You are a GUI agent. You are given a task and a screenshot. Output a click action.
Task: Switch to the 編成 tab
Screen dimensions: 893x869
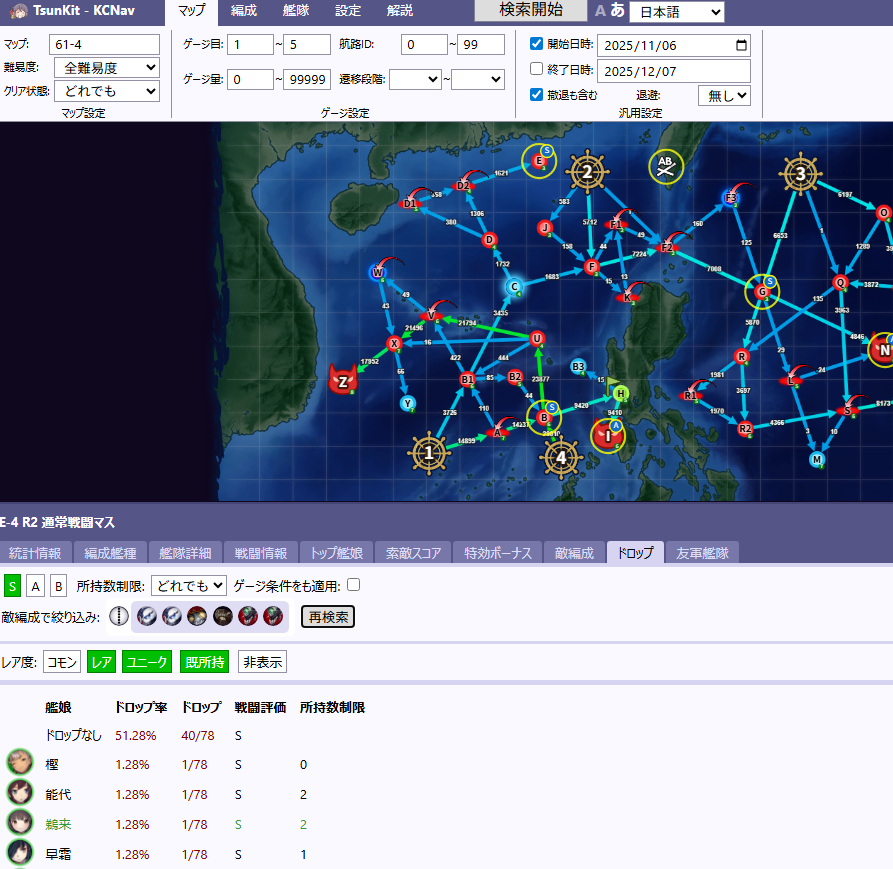tap(244, 10)
